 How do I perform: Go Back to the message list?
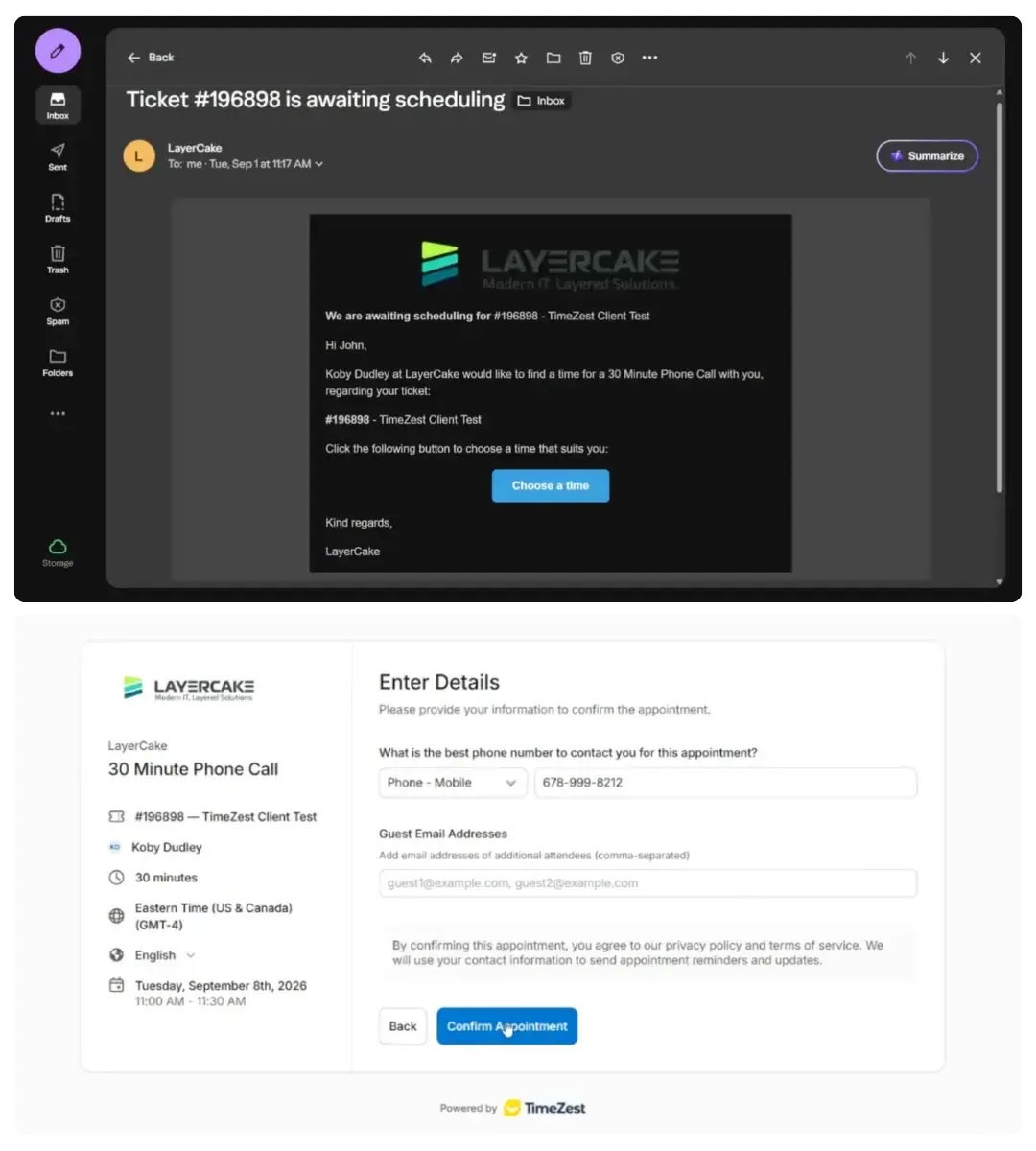click(x=151, y=58)
